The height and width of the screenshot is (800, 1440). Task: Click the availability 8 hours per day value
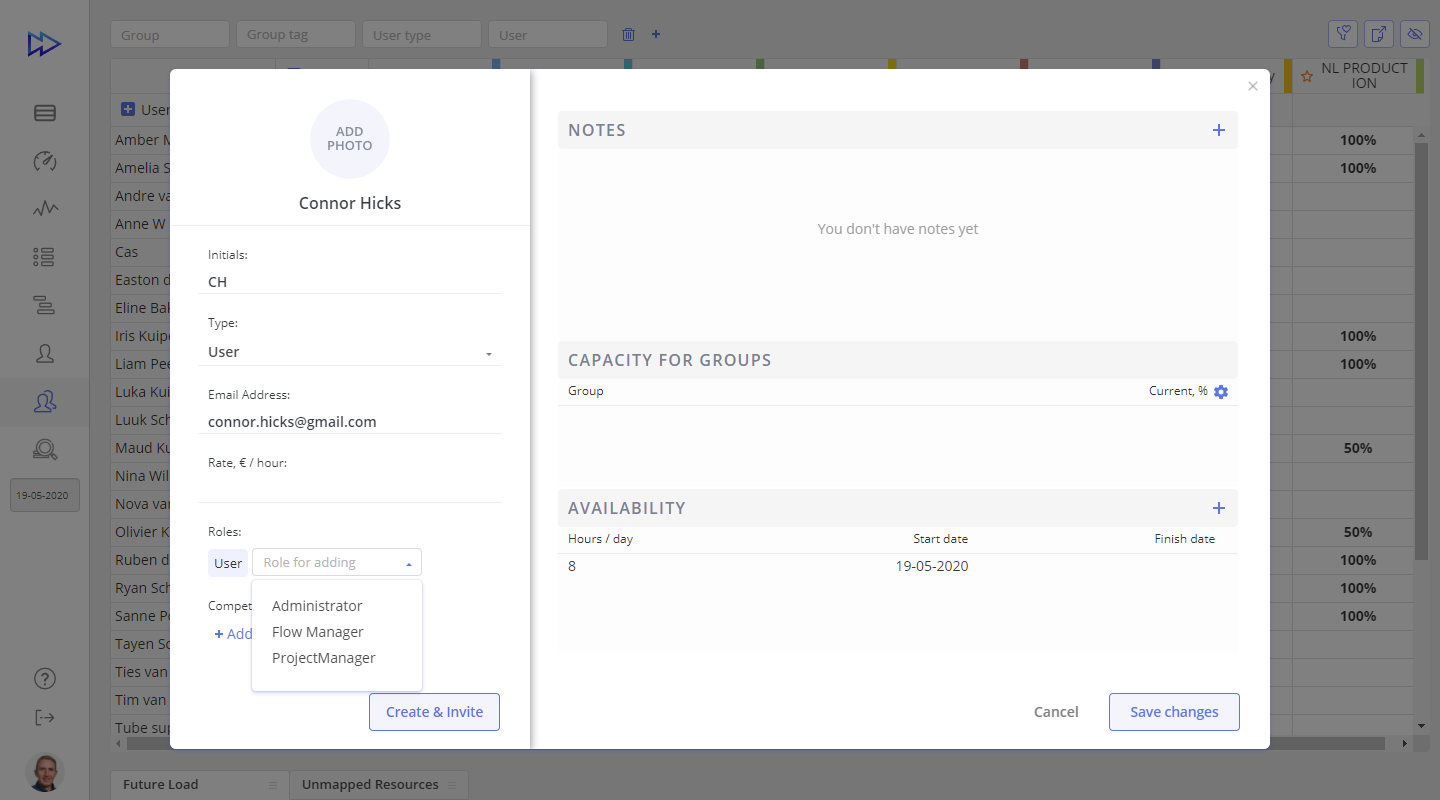coord(572,566)
